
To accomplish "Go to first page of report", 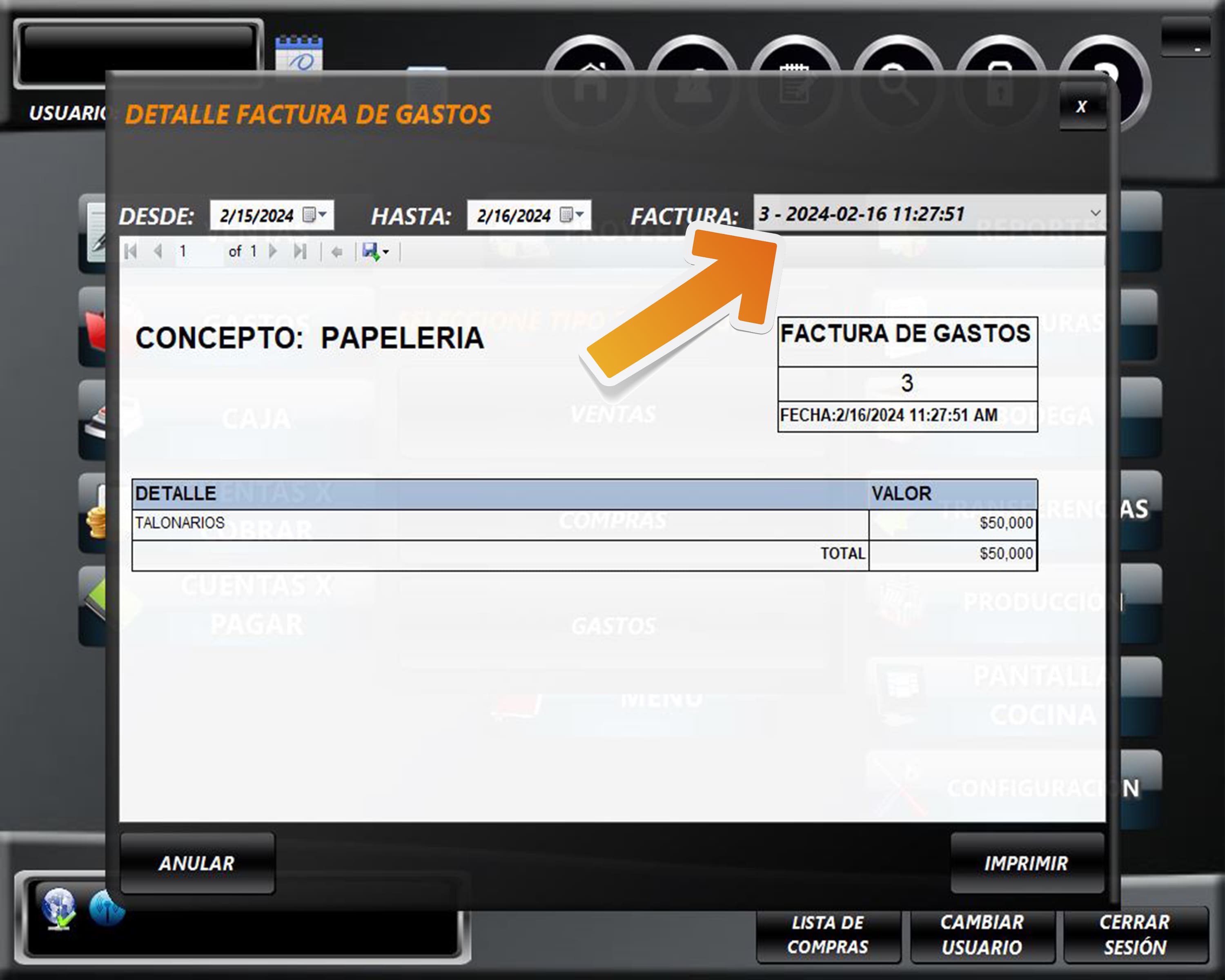I will (x=131, y=251).
